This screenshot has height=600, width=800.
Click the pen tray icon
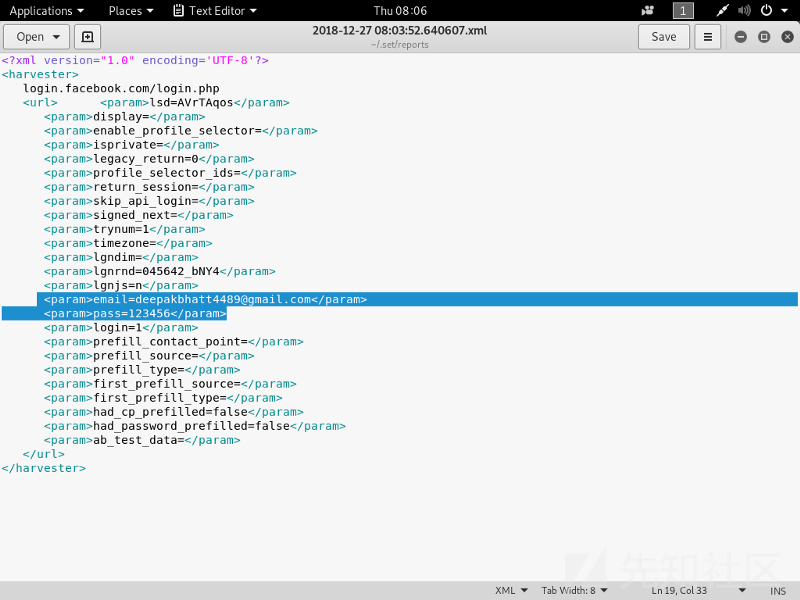(722, 11)
